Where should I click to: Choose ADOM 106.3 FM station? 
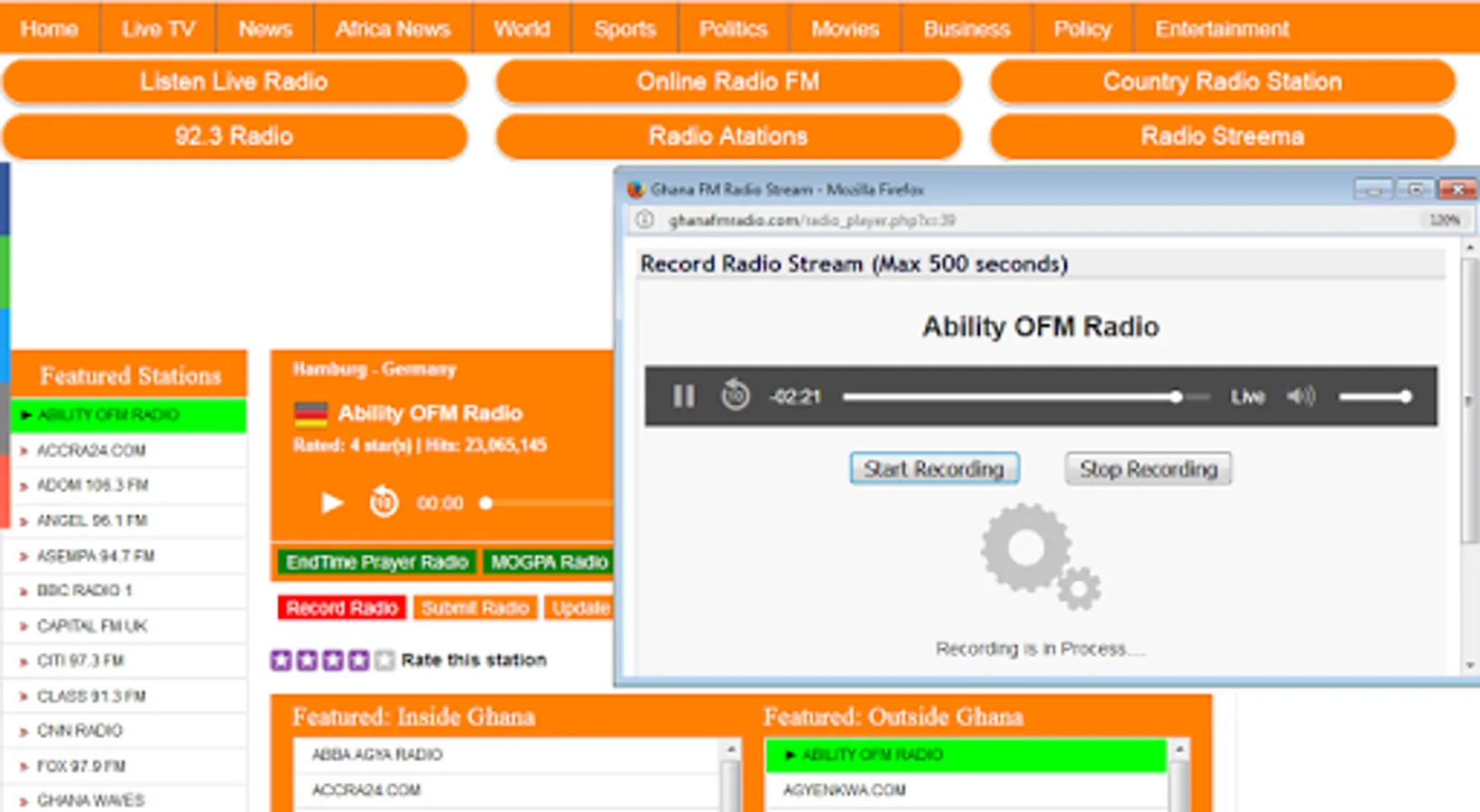[x=128, y=485]
